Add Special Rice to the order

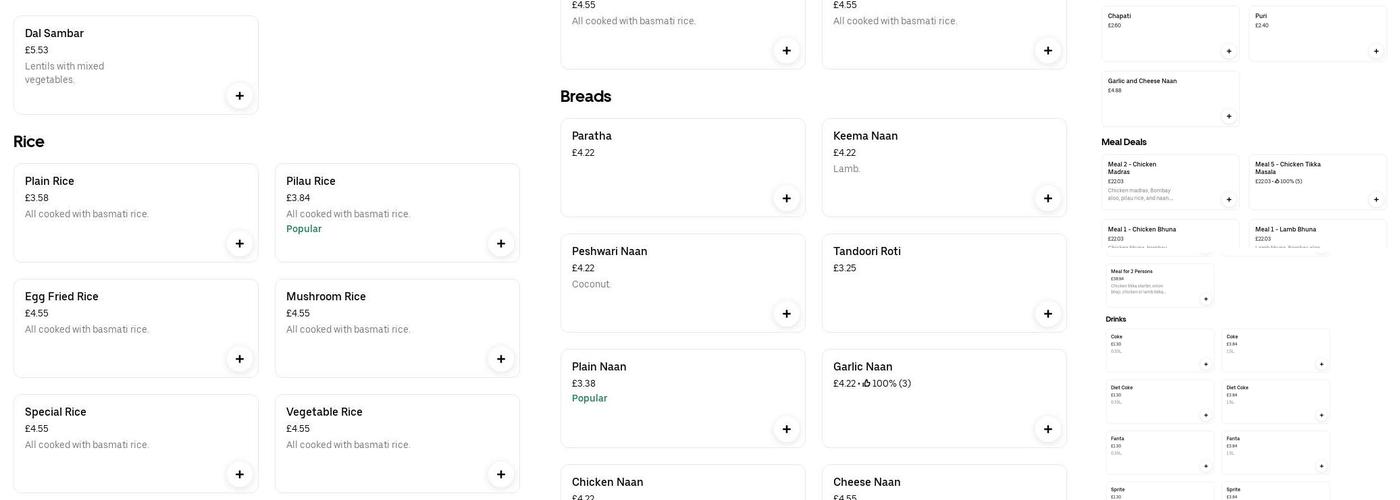240,475
